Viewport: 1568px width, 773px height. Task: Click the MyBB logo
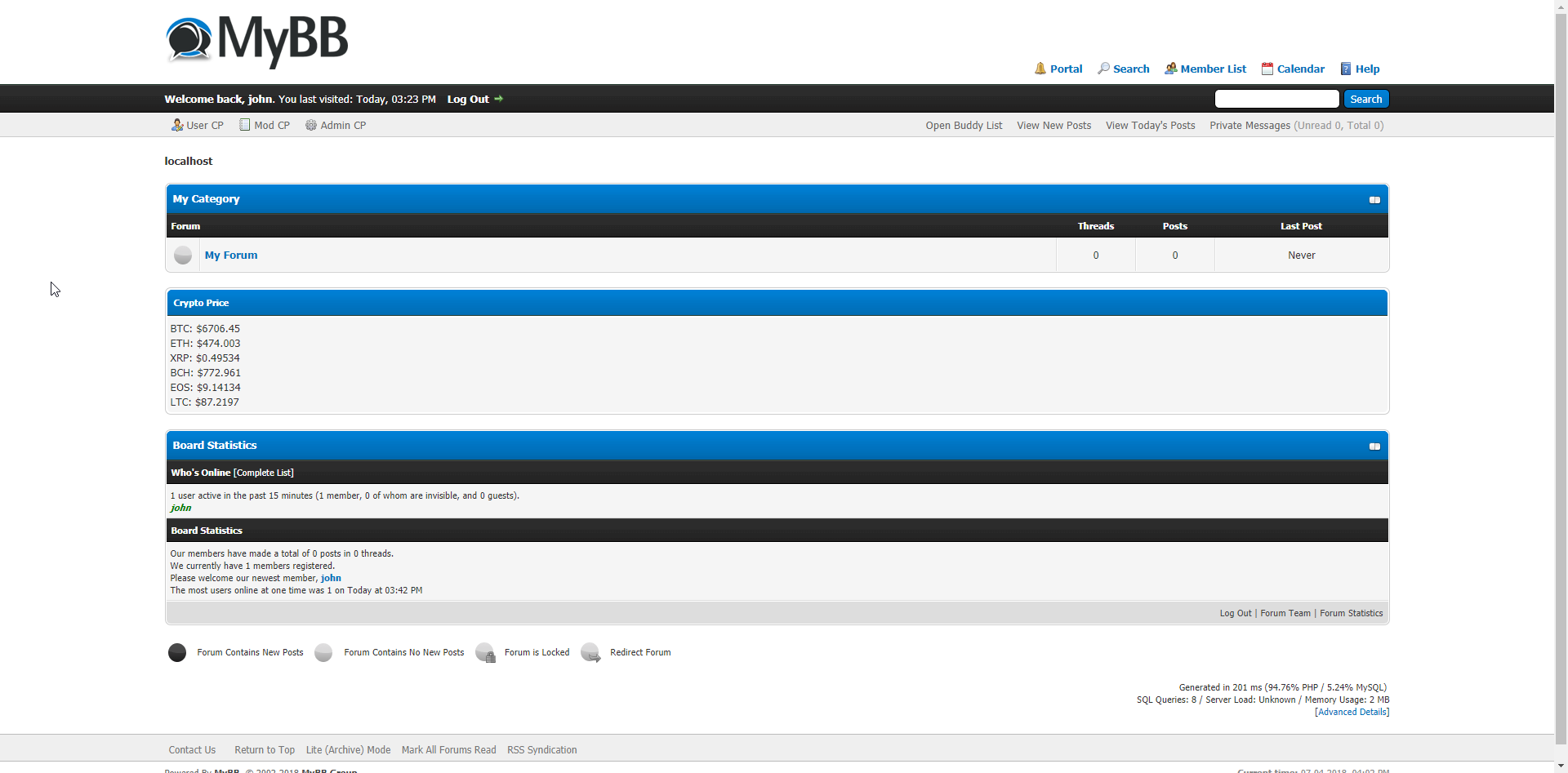click(256, 40)
